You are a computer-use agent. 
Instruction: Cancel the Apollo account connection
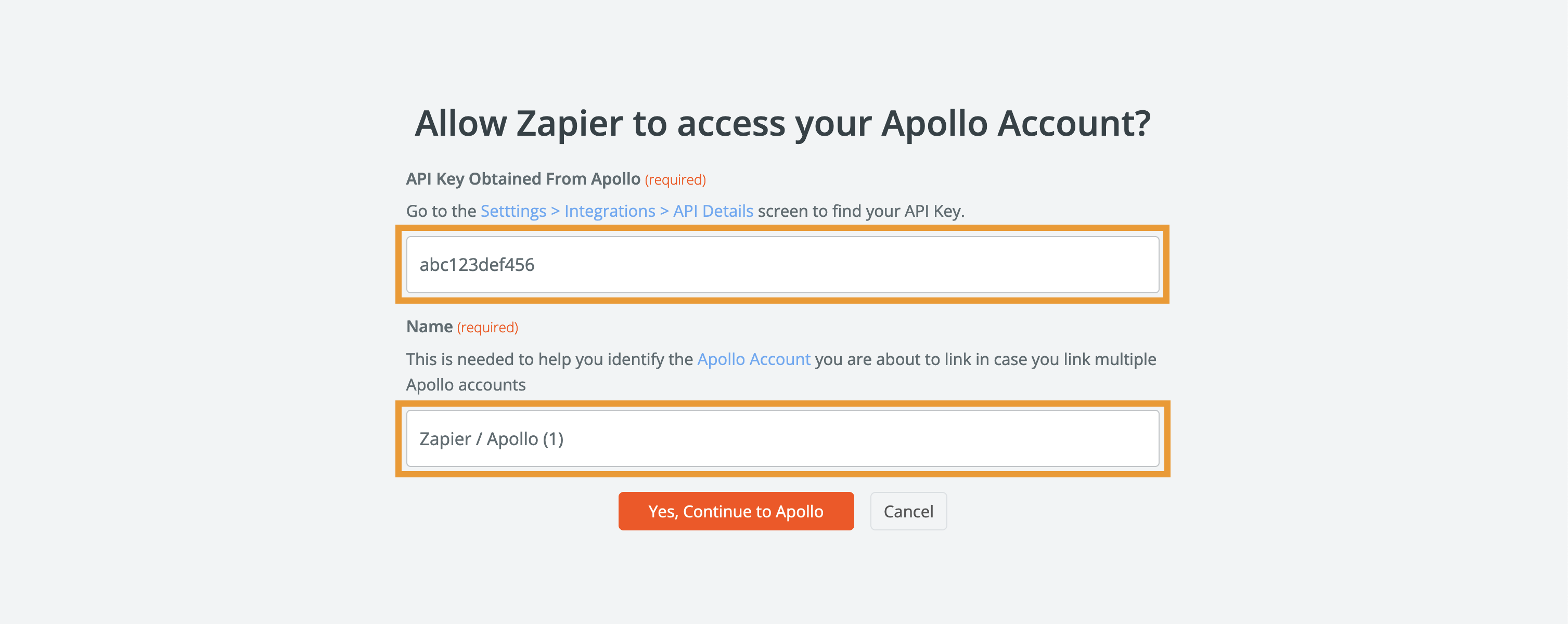click(908, 511)
